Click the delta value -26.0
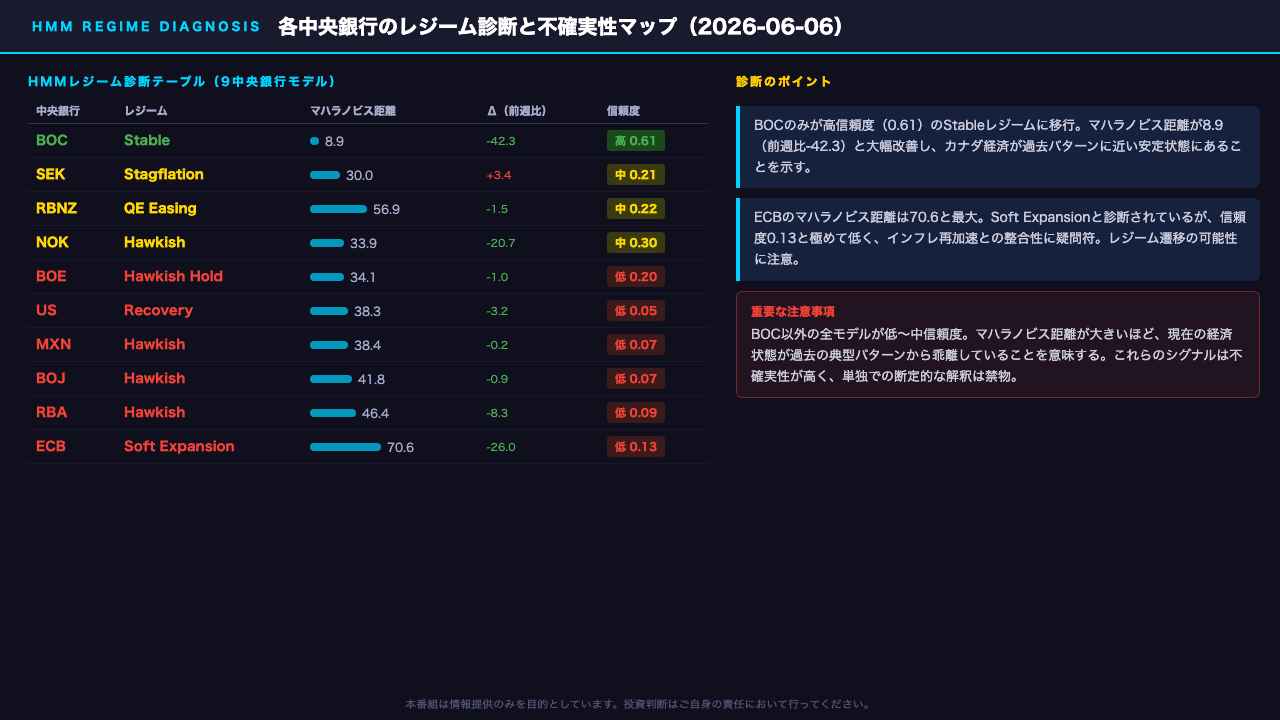 (501, 447)
